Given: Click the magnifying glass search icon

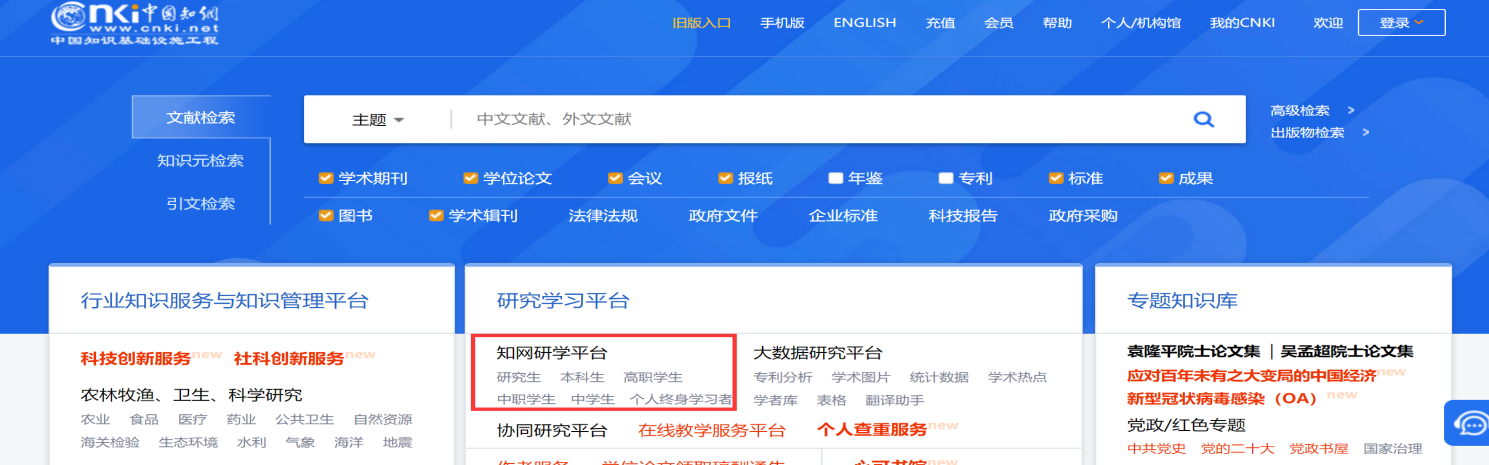Looking at the screenshot, I should 1204,120.
